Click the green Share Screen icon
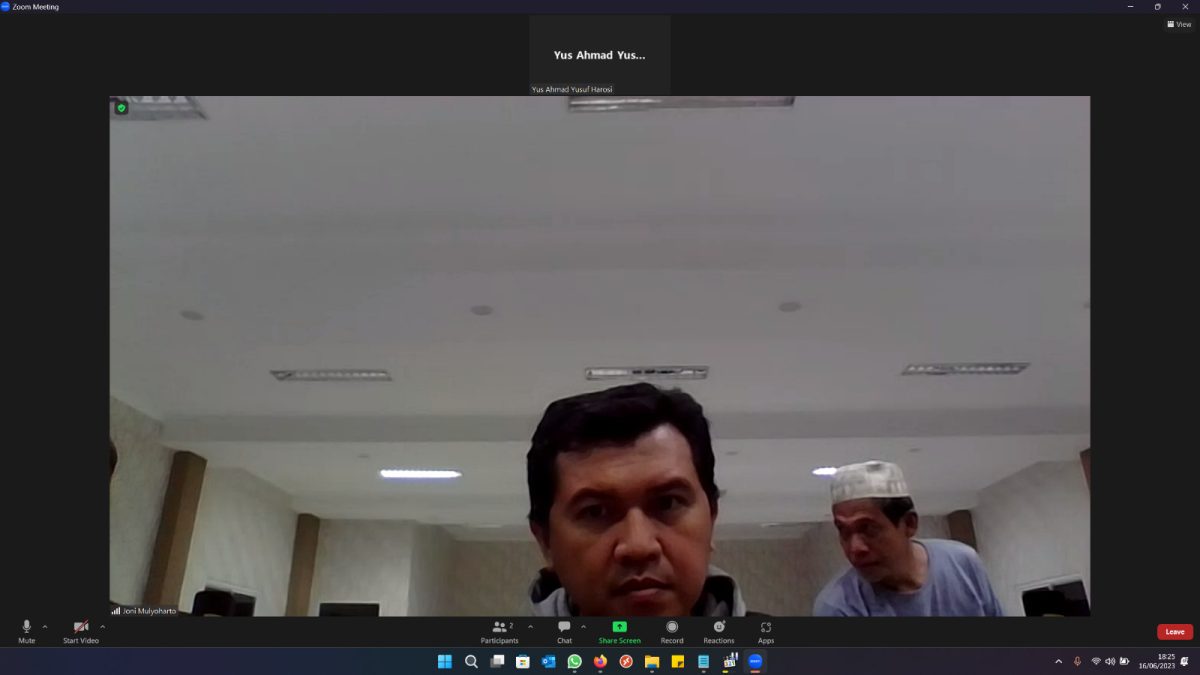The width and height of the screenshot is (1200, 675). [619, 627]
